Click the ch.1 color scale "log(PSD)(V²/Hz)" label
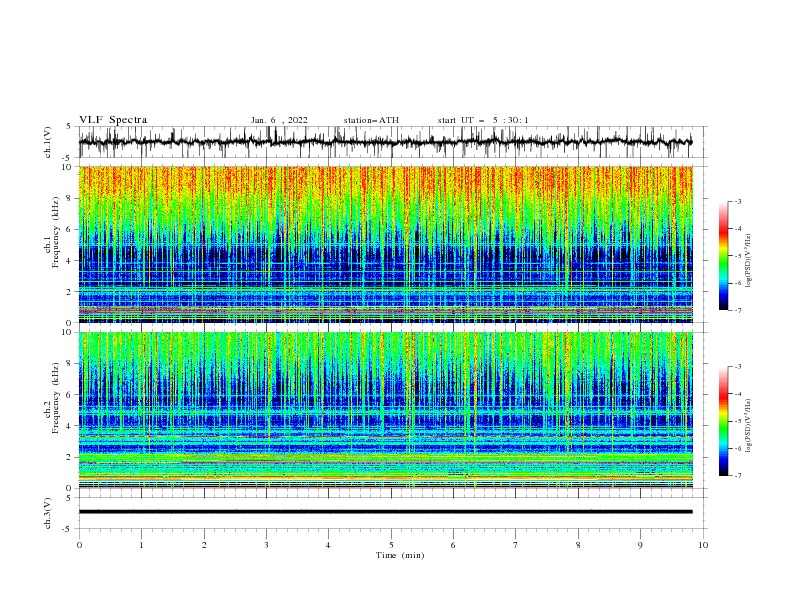The width and height of the screenshot is (792, 612). (x=748, y=261)
